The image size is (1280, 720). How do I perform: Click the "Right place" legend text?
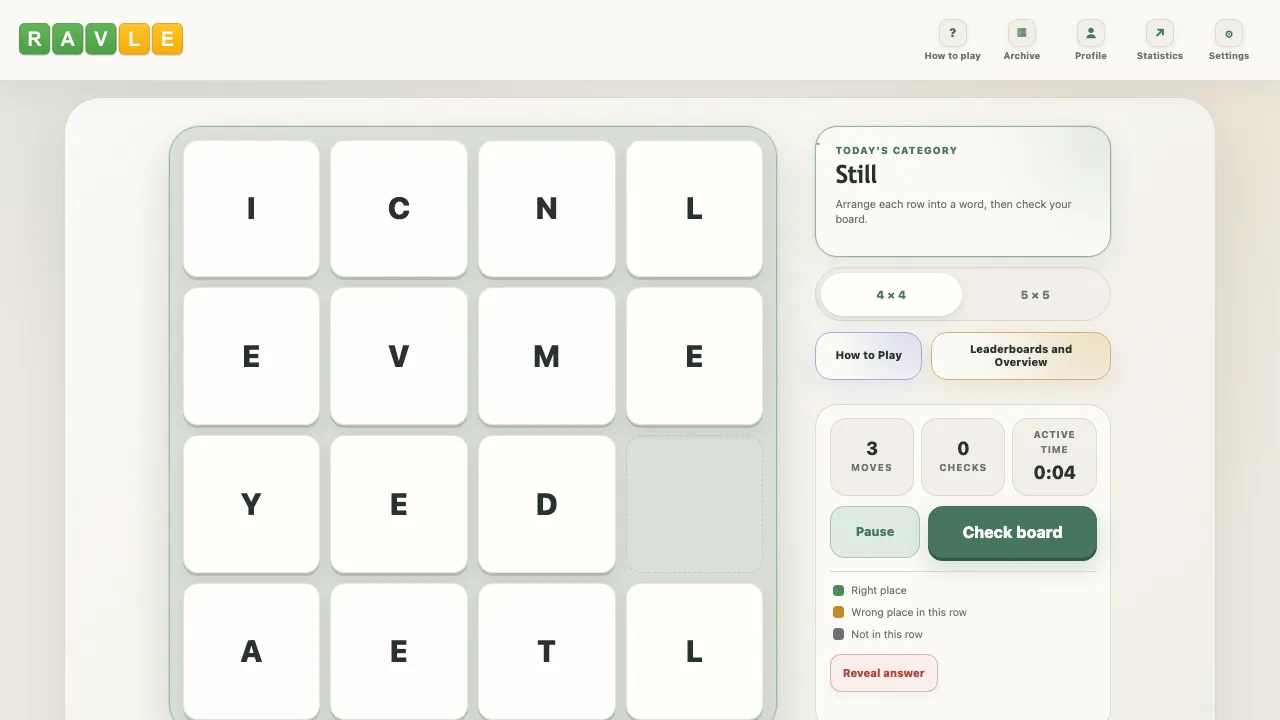879,591
